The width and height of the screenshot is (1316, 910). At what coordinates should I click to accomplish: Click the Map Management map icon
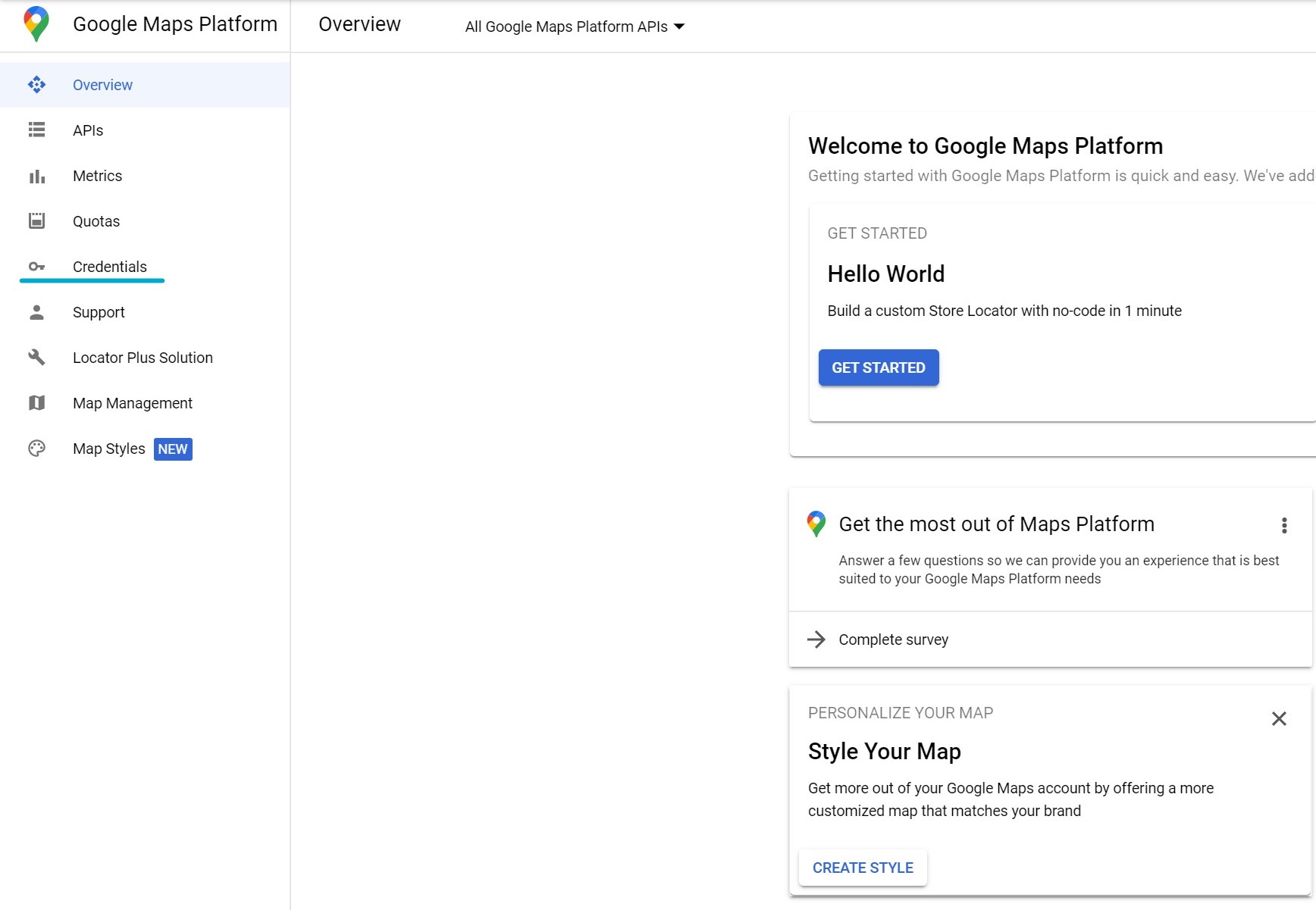pyautogui.click(x=36, y=403)
